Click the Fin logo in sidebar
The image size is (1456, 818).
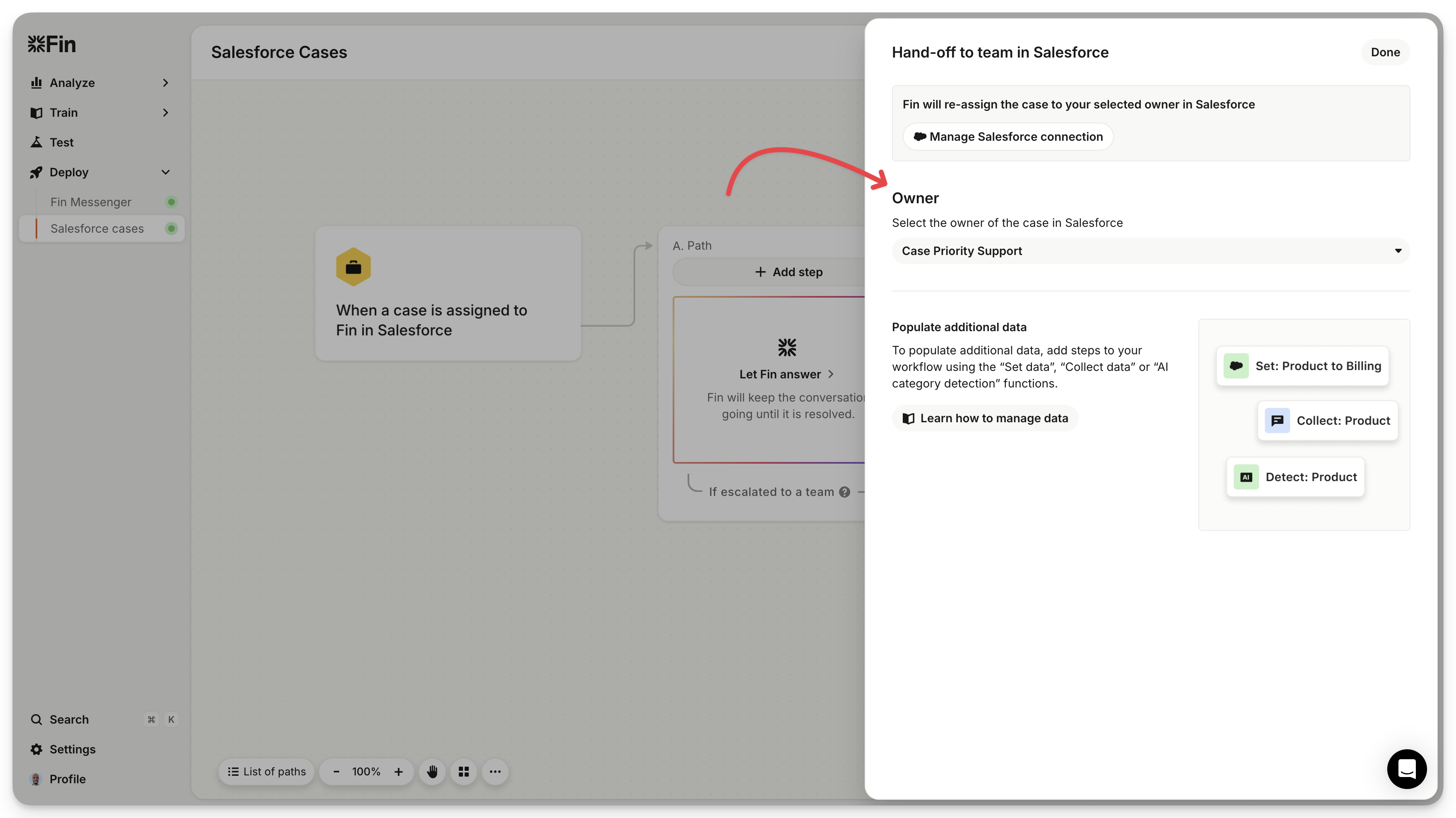51,44
